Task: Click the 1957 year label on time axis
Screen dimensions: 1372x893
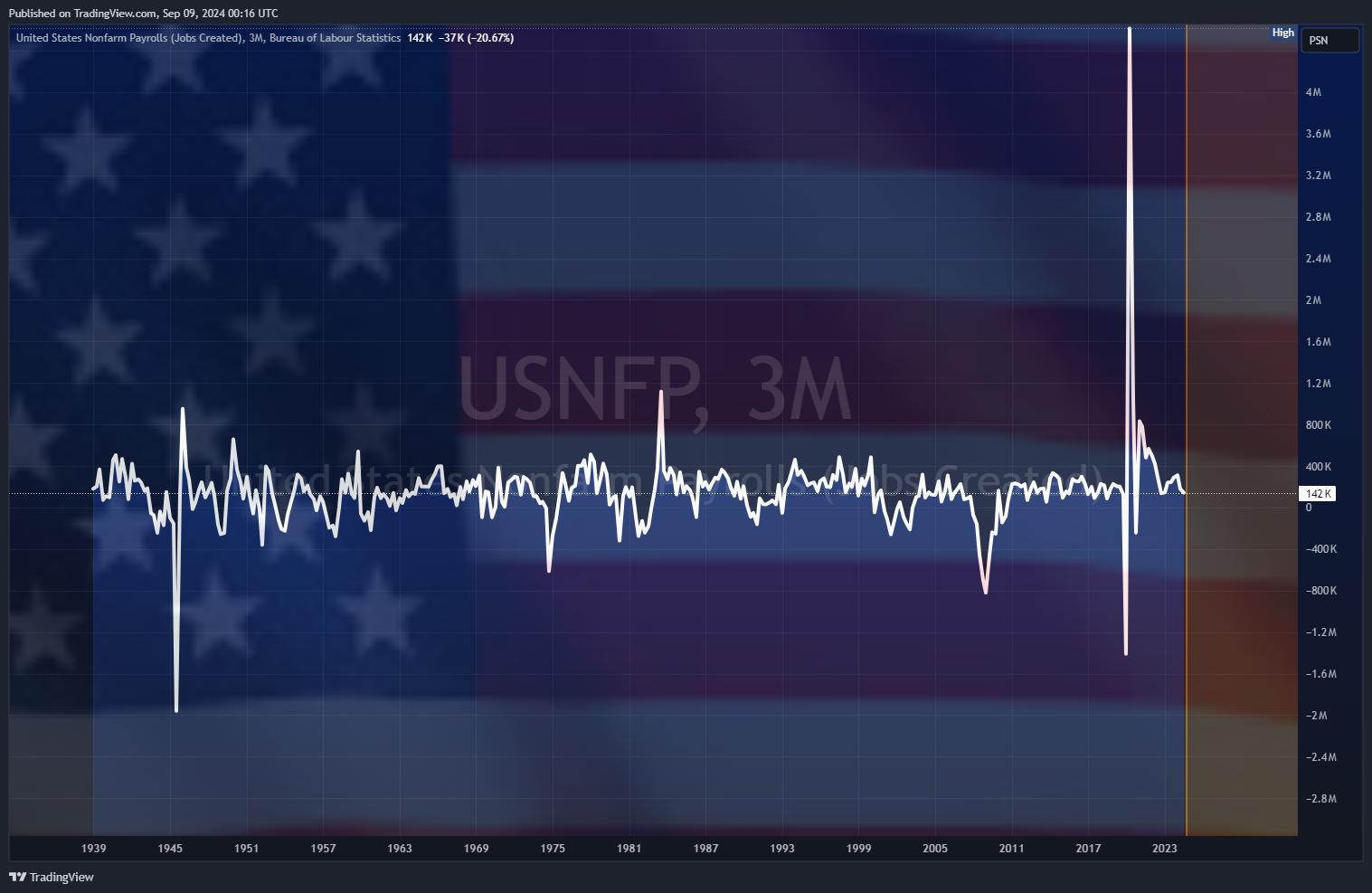Action: [x=323, y=849]
